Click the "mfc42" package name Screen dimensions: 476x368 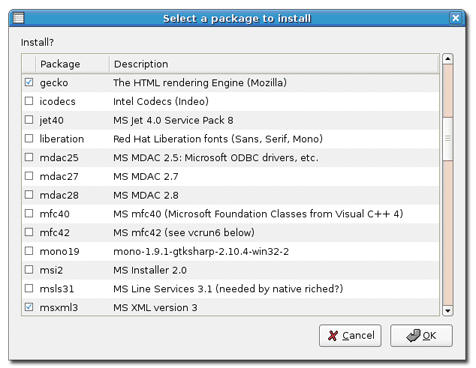tap(54, 233)
